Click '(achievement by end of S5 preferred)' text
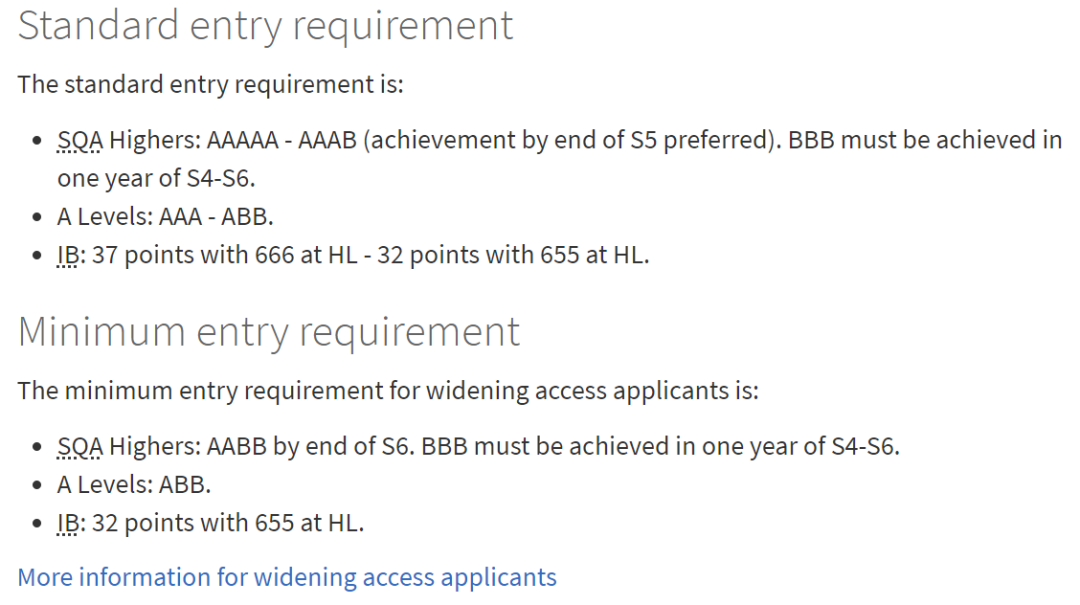This screenshot has width=1080, height=605. click(x=570, y=140)
